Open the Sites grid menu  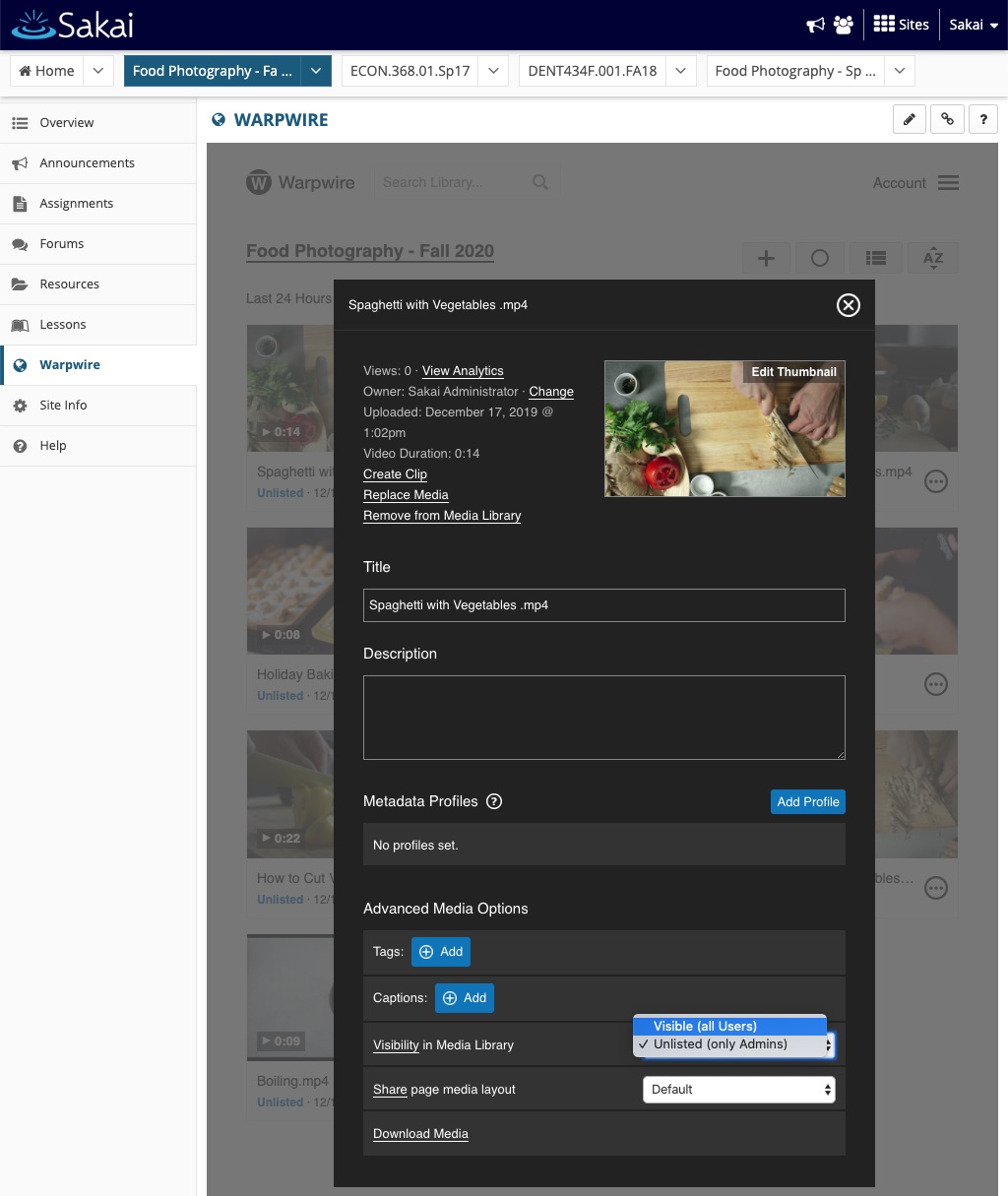pos(901,25)
